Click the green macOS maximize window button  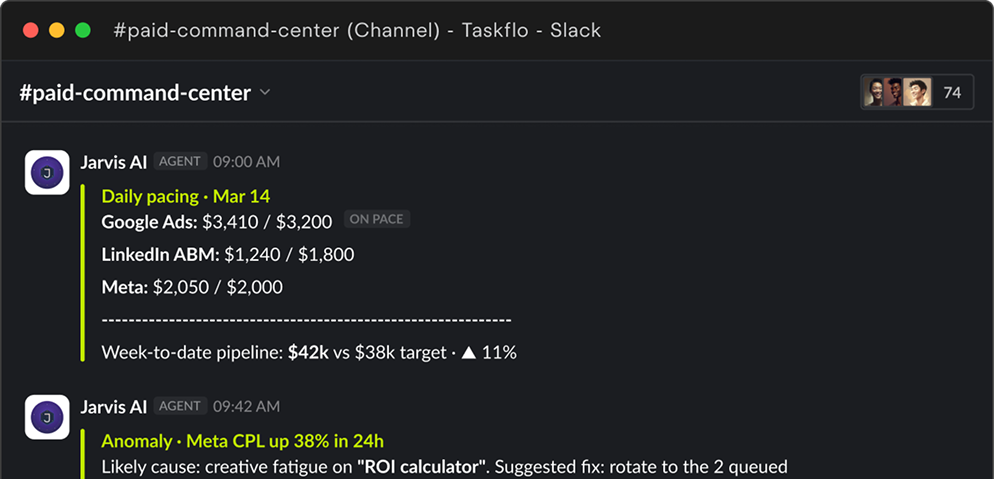[x=83, y=30]
